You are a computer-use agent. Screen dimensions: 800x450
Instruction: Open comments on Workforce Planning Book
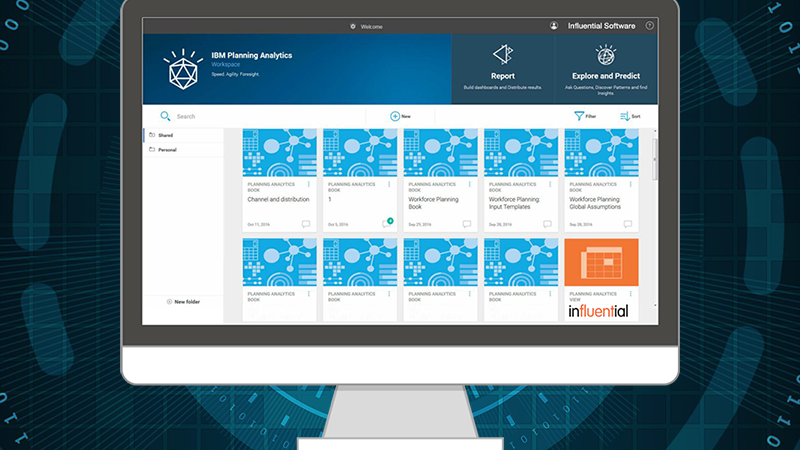click(467, 224)
